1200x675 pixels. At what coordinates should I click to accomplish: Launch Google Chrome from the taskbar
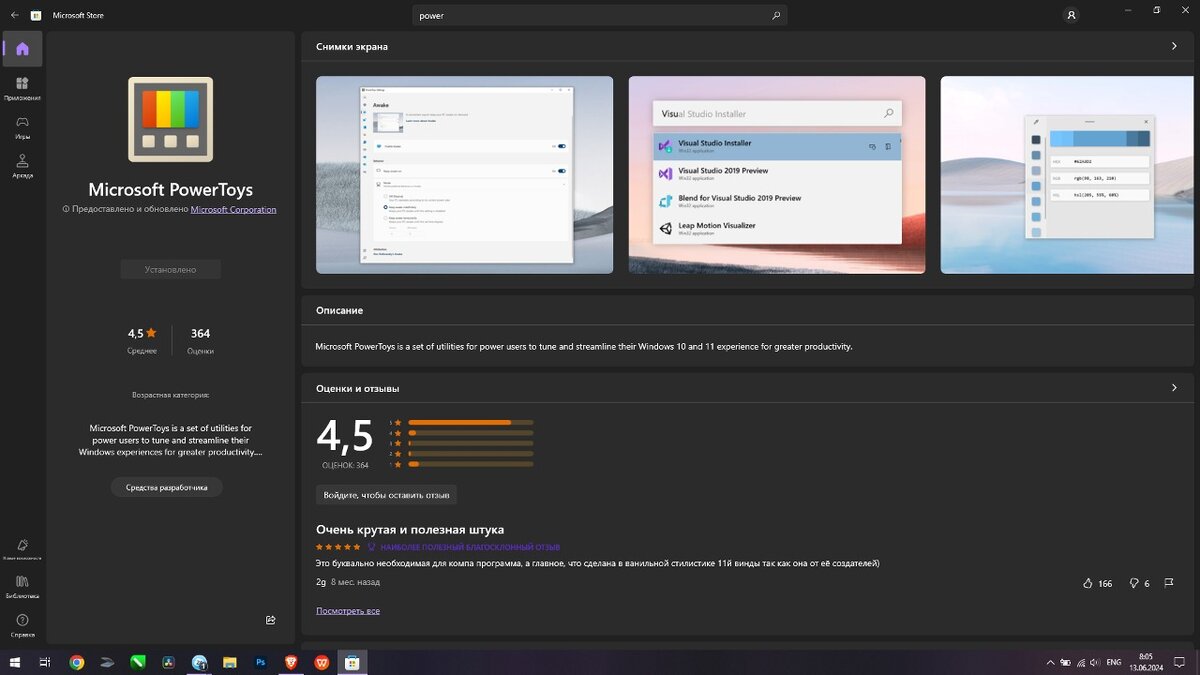tap(77, 662)
